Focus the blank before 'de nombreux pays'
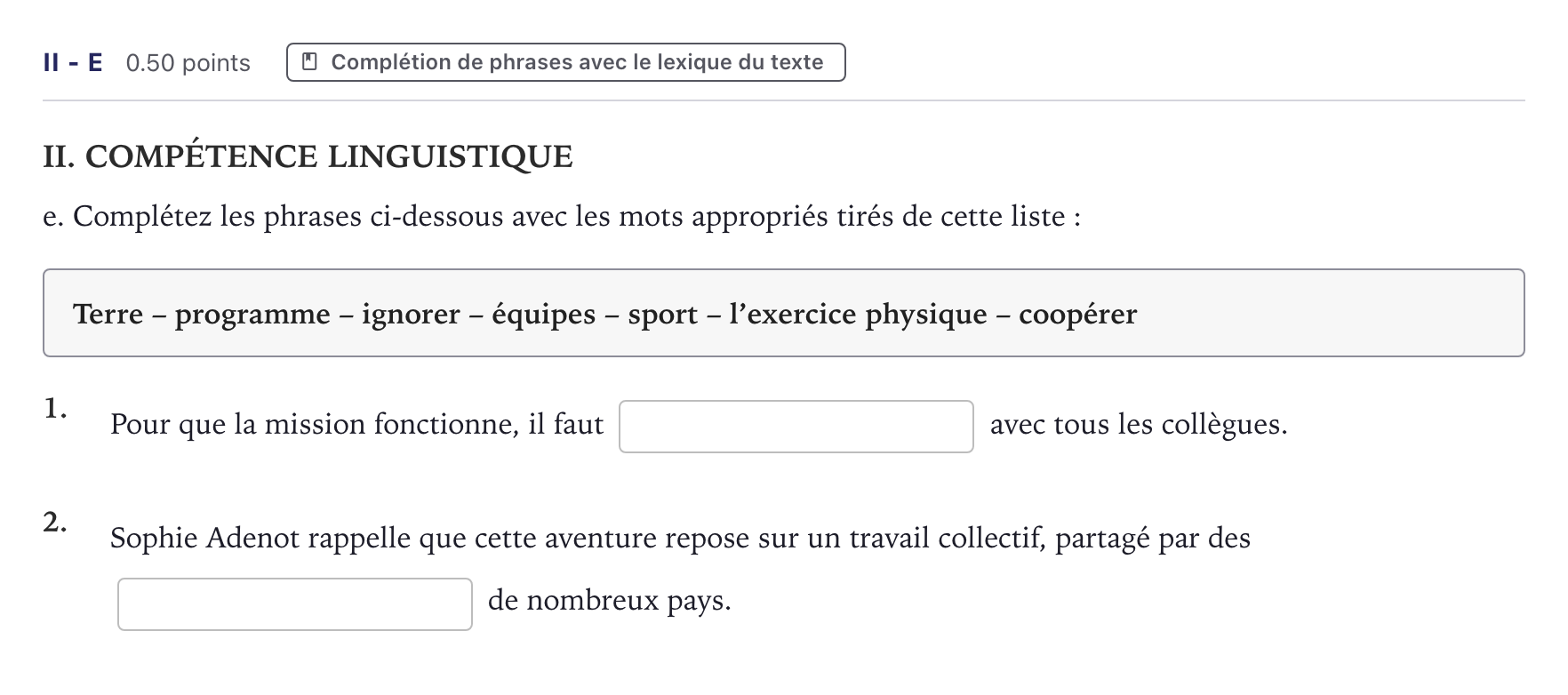 pos(295,604)
